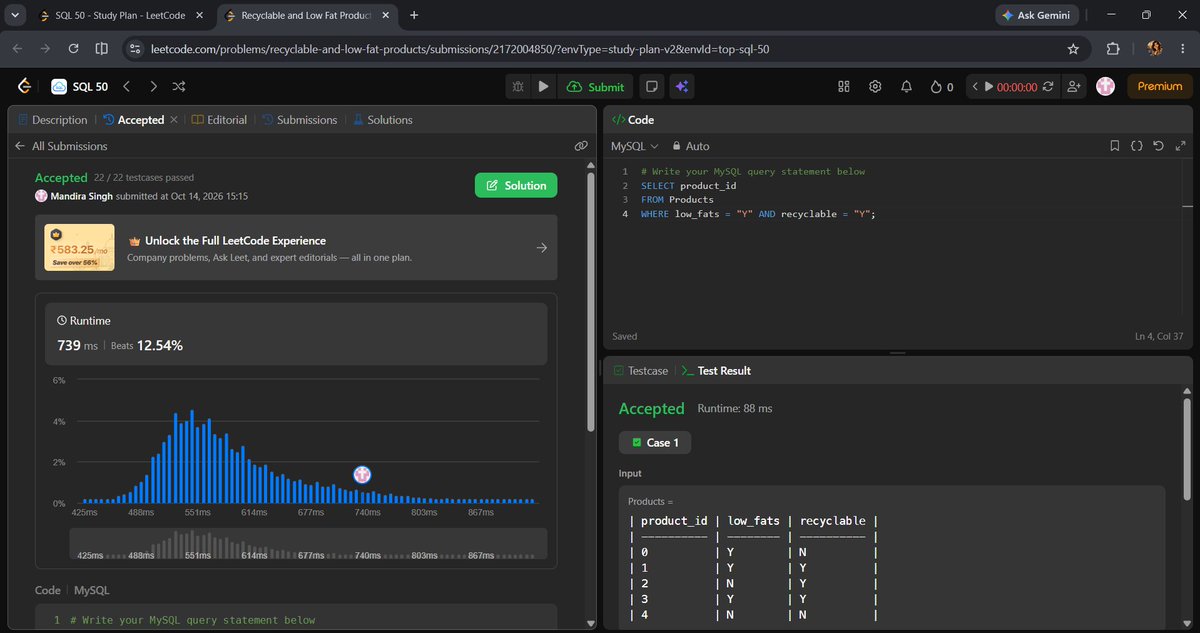Close the Accepted tab
This screenshot has height=633, width=1200.
point(173,120)
